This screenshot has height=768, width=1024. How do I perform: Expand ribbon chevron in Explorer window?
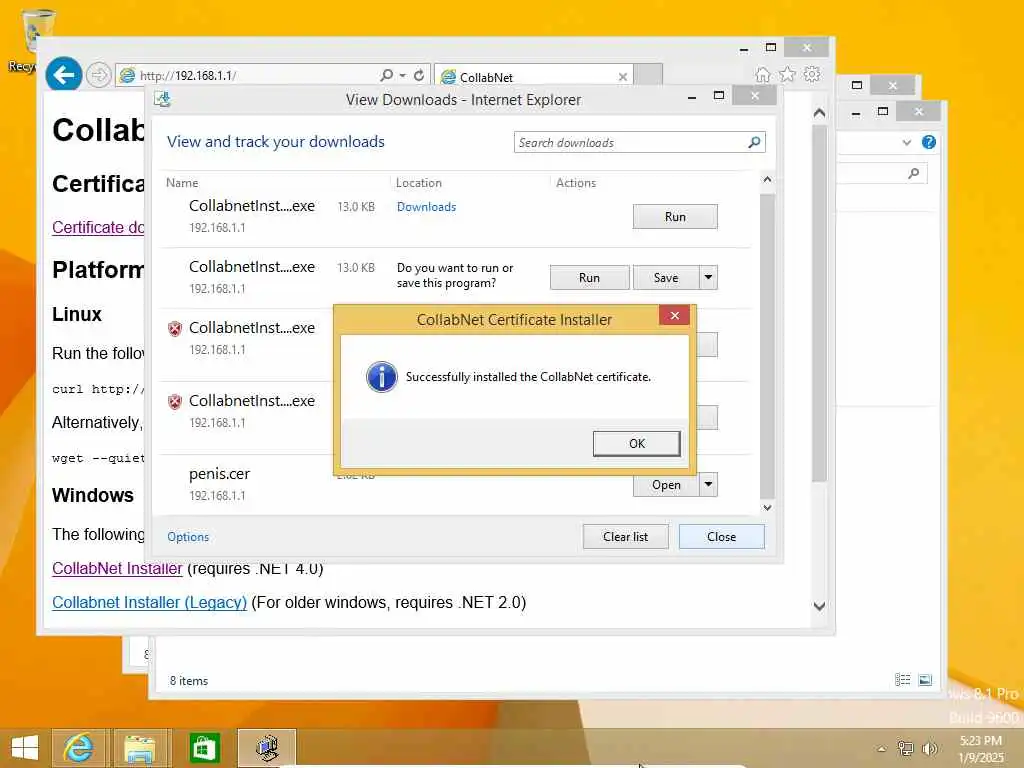point(906,142)
